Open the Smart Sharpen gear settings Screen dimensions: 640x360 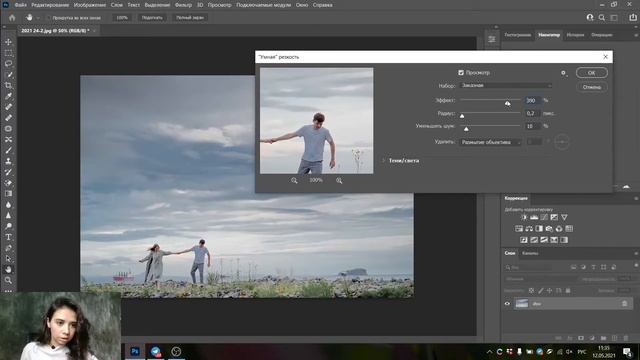563,73
